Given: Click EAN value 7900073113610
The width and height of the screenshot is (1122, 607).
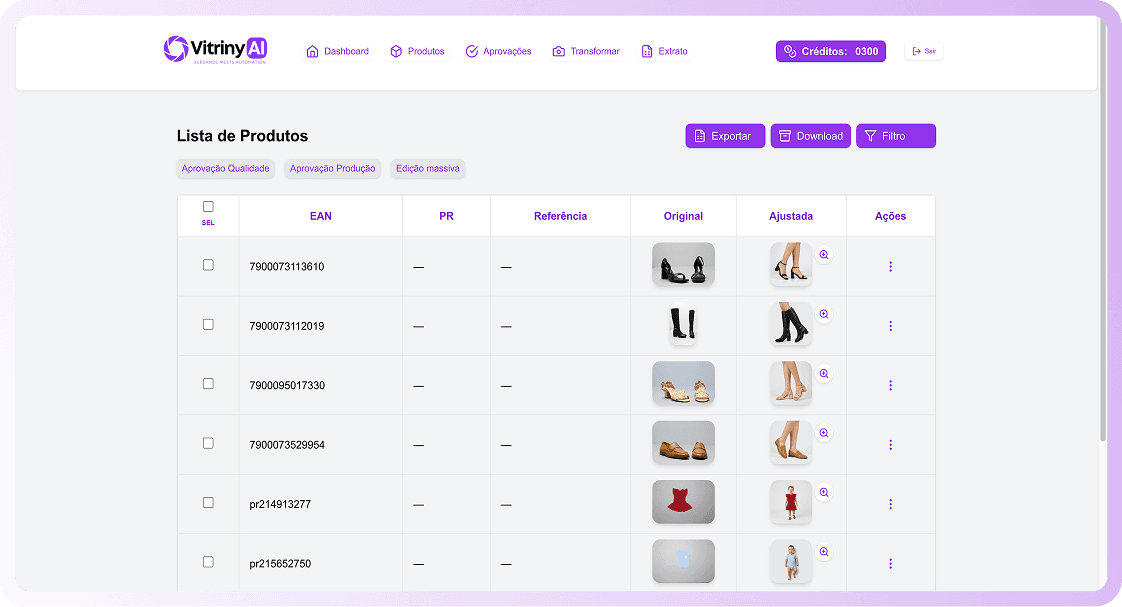Looking at the screenshot, I should (x=287, y=267).
